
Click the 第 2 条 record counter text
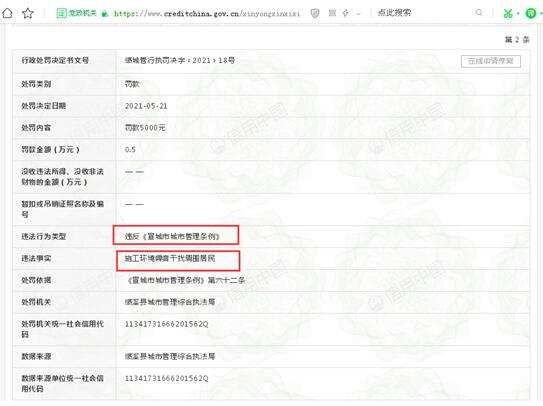click(x=517, y=39)
